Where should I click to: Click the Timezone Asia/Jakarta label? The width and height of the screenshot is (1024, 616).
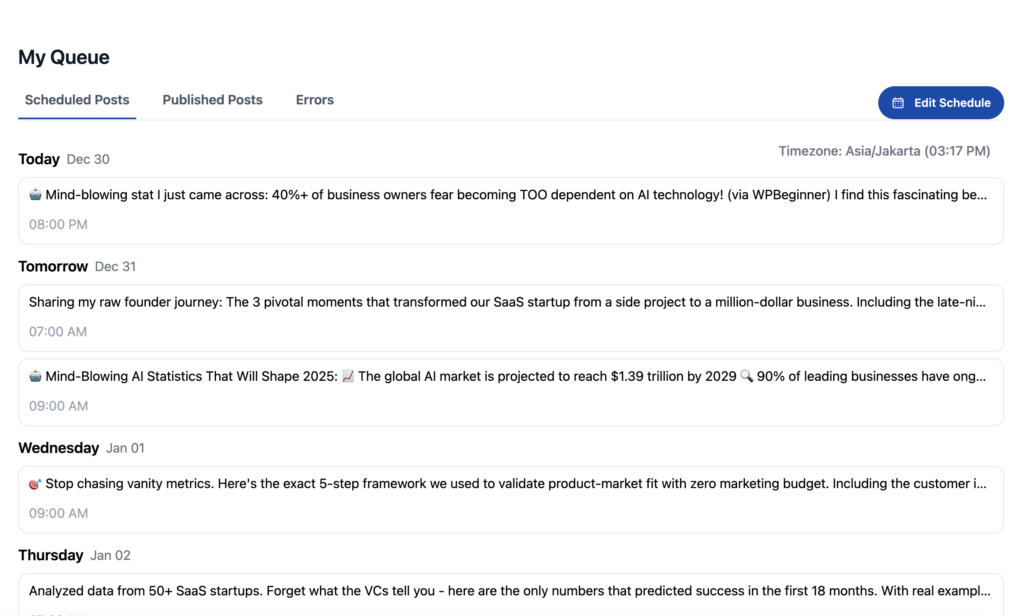coord(884,151)
